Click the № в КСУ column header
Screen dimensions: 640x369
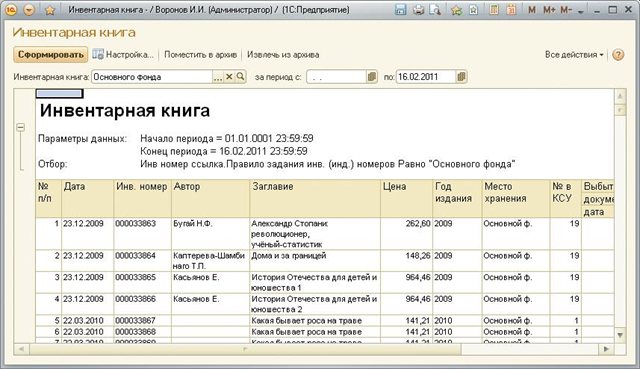pyautogui.click(x=566, y=198)
